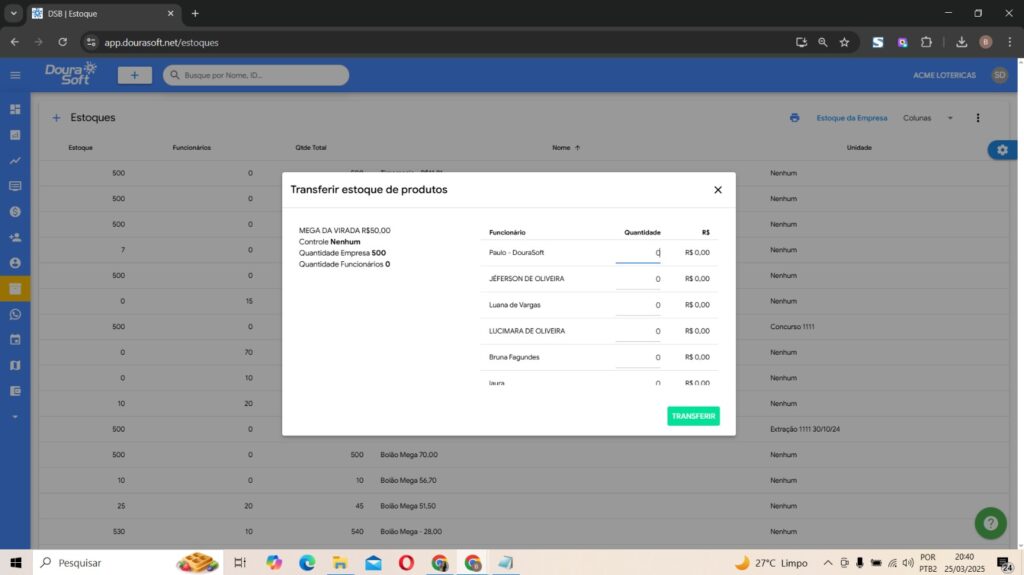
Task: Select quantity input for Bruna Fagundes
Action: [x=638, y=357]
